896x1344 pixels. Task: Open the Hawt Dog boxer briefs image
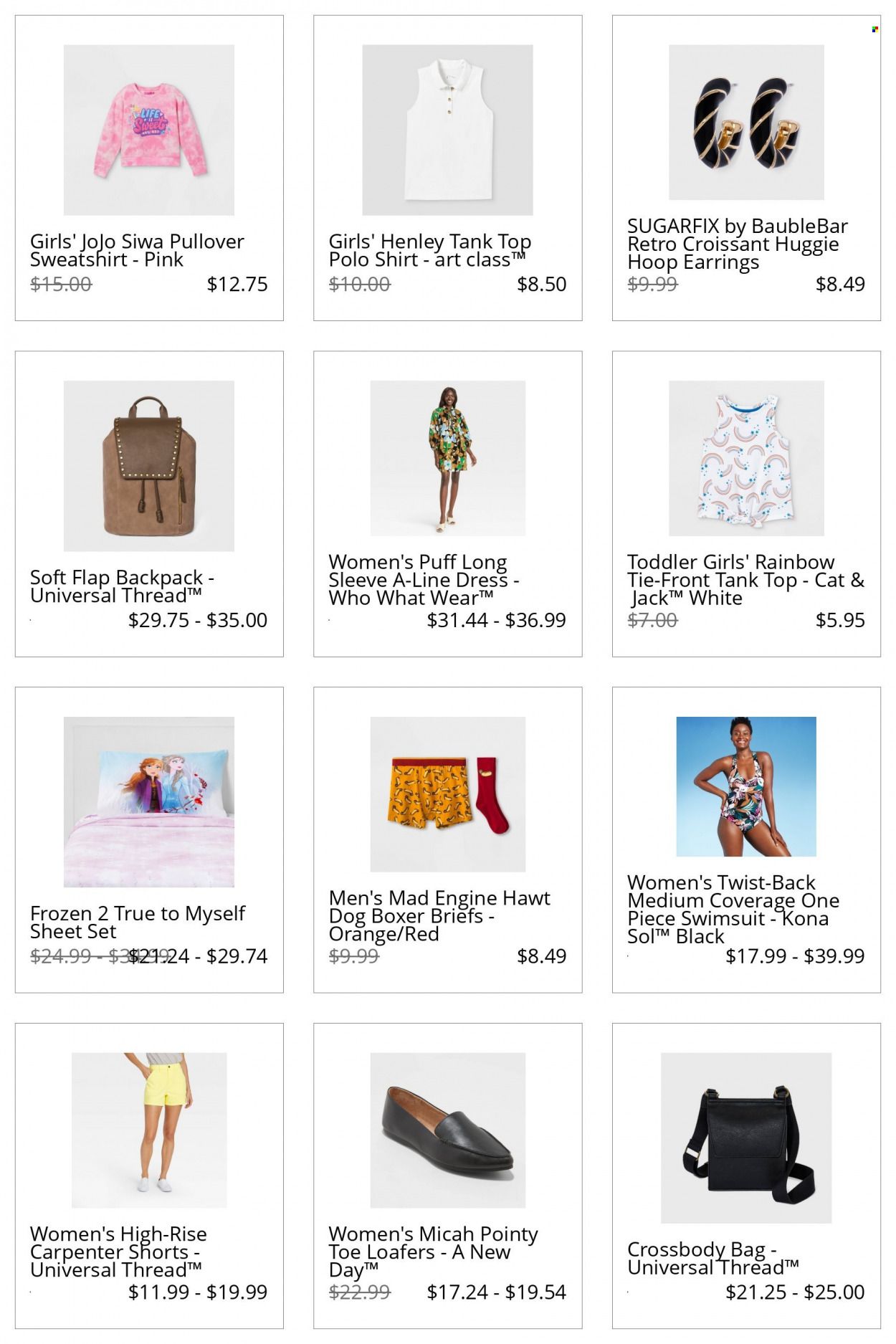(447, 794)
